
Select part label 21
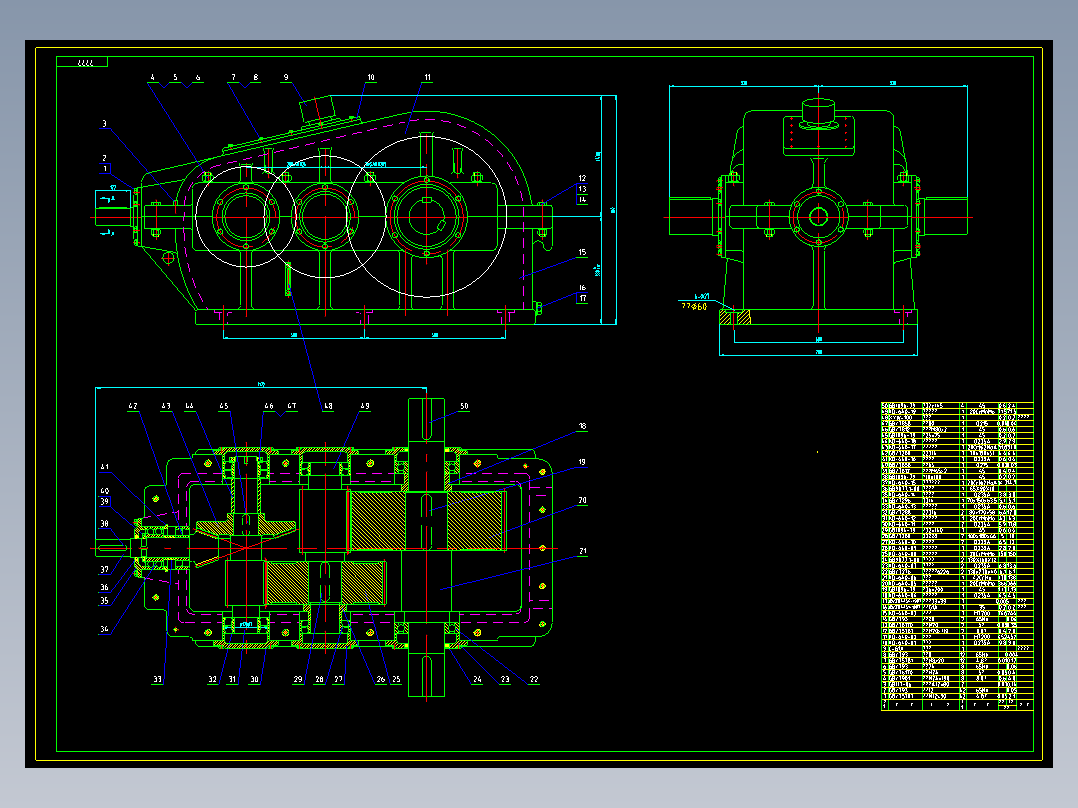(x=582, y=551)
